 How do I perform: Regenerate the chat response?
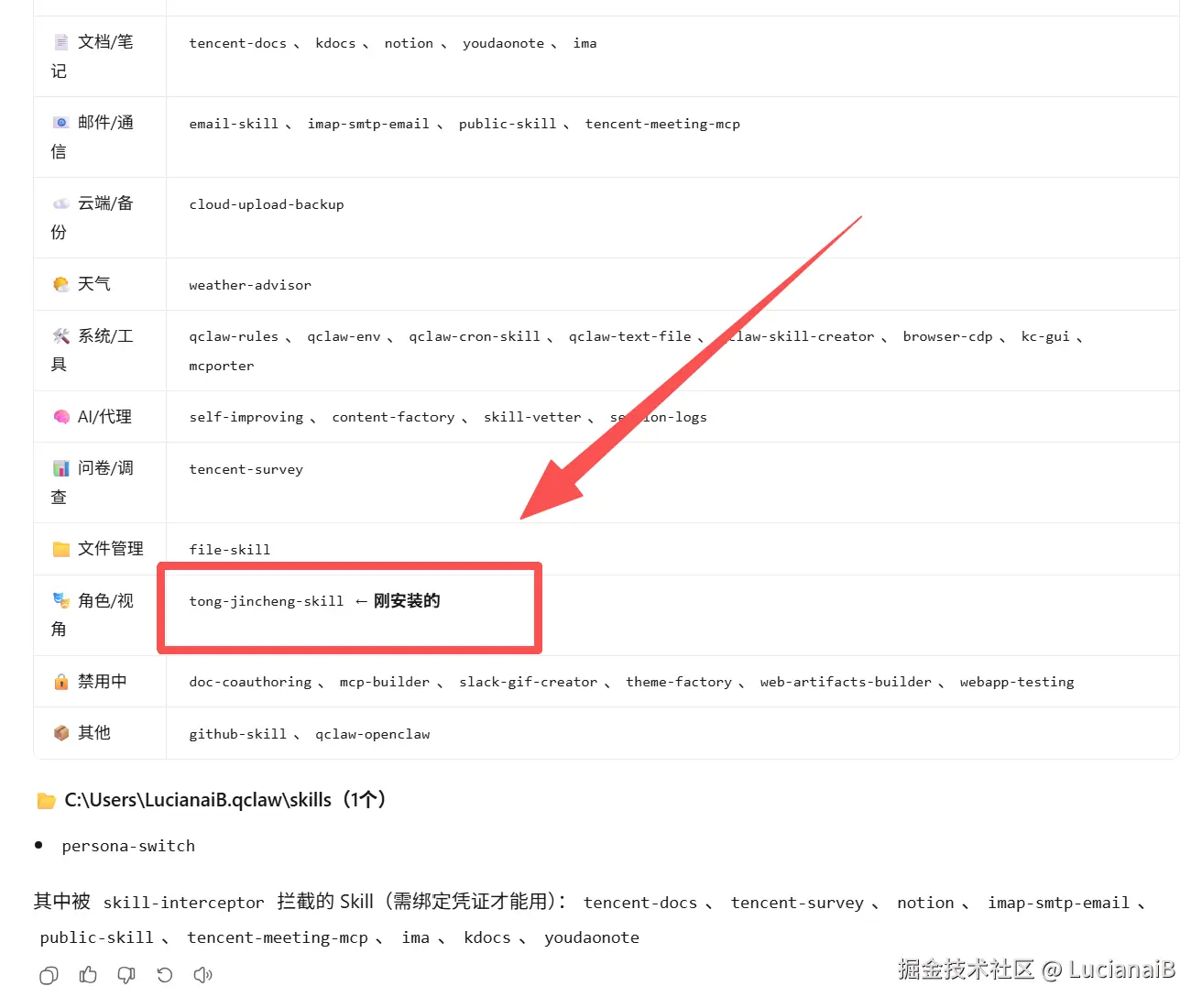[x=165, y=975]
